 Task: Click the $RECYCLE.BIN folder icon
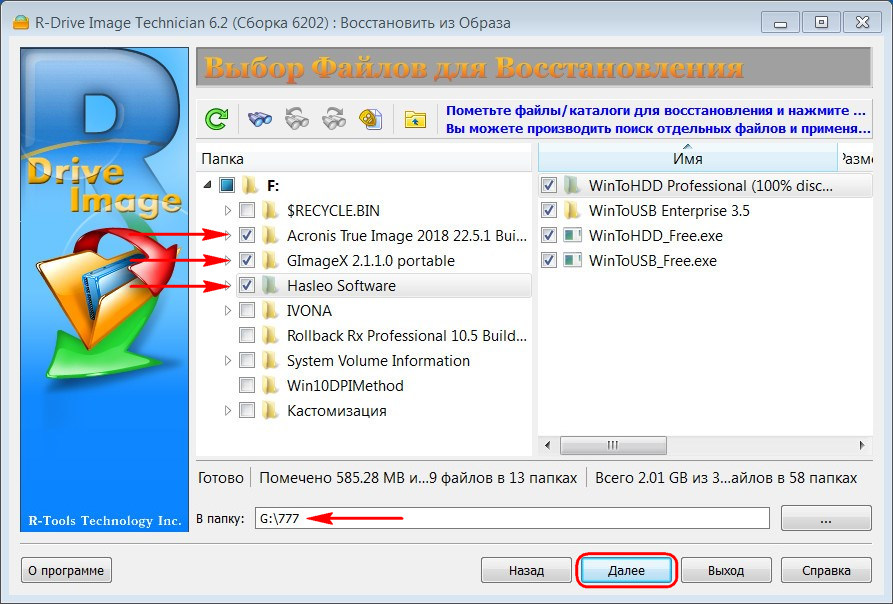click(270, 211)
